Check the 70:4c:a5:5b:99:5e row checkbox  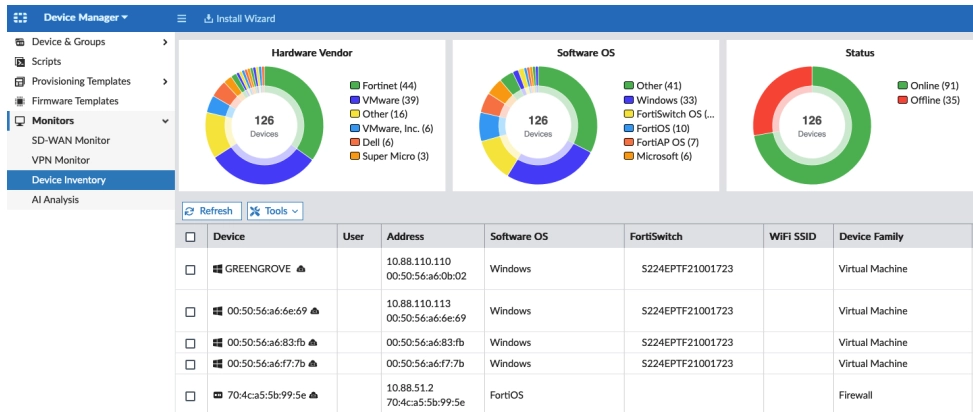point(191,396)
